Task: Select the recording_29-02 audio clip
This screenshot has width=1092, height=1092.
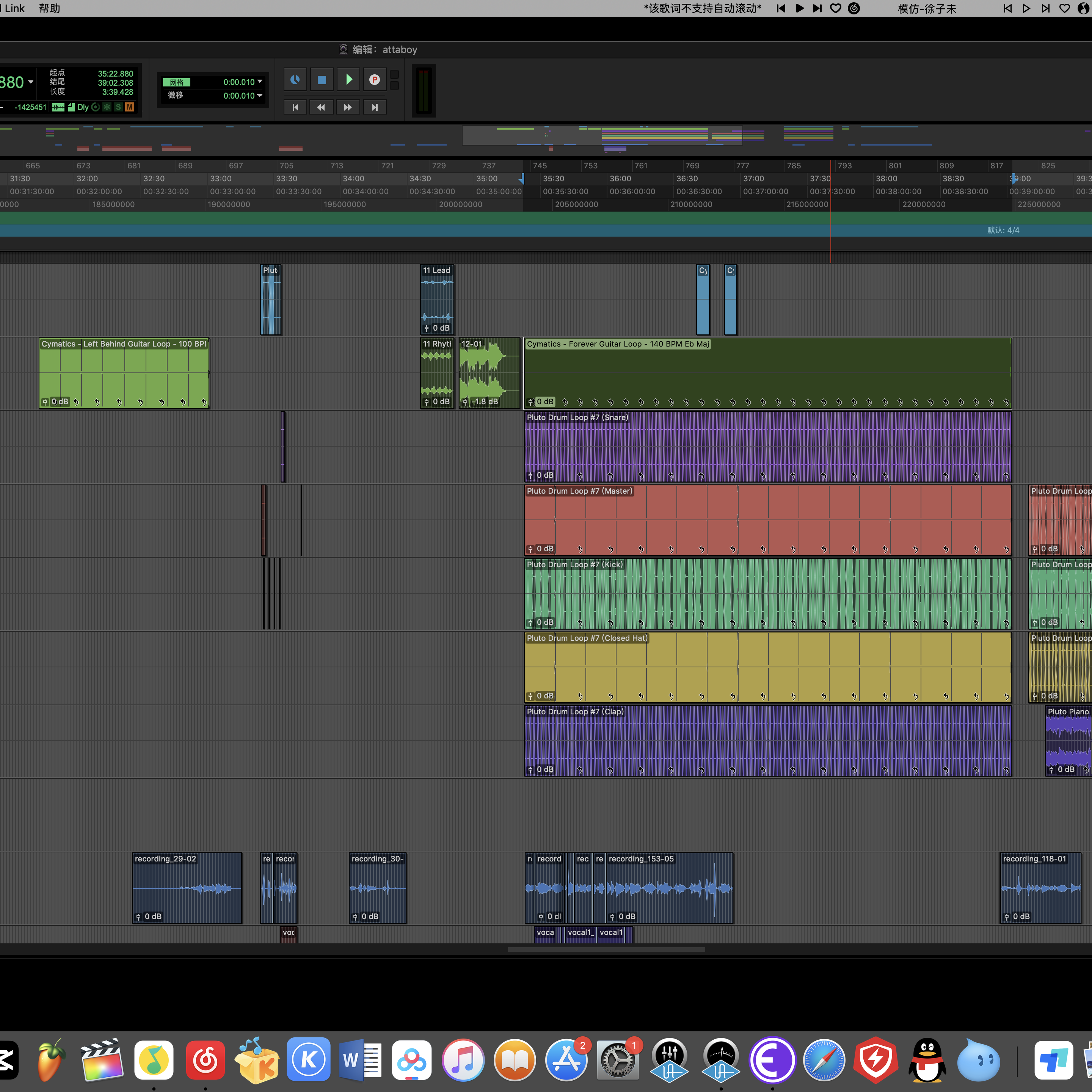Action: [x=187, y=888]
